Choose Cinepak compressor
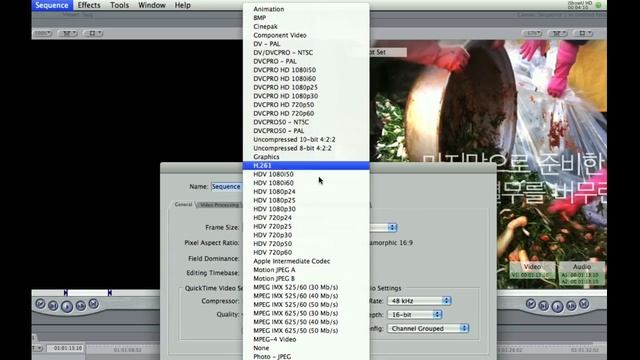Viewport: 640px width, 360px height. [x=306, y=27]
